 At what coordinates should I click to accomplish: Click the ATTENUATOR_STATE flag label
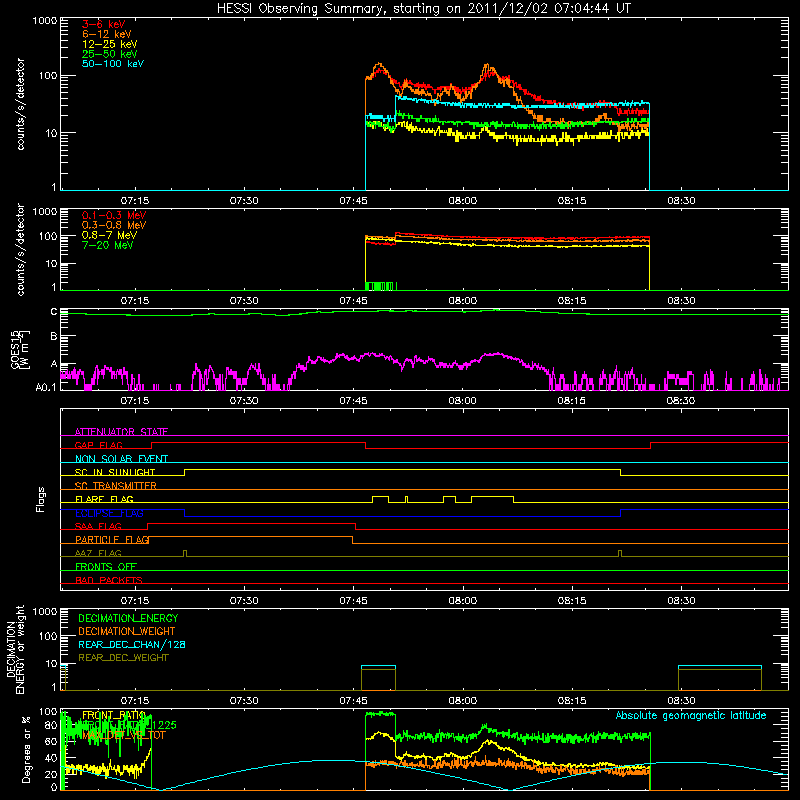tap(121, 432)
